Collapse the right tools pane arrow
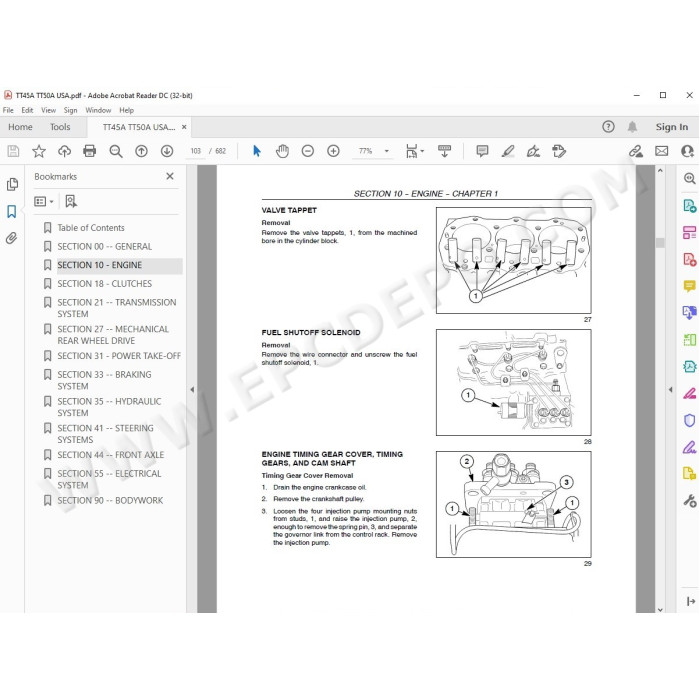The width and height of the screenshot is (700, 700). pos(671,389)
